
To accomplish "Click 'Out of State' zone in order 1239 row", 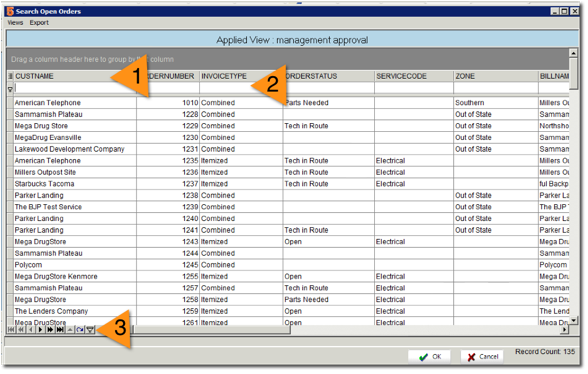I will point(496,207).
